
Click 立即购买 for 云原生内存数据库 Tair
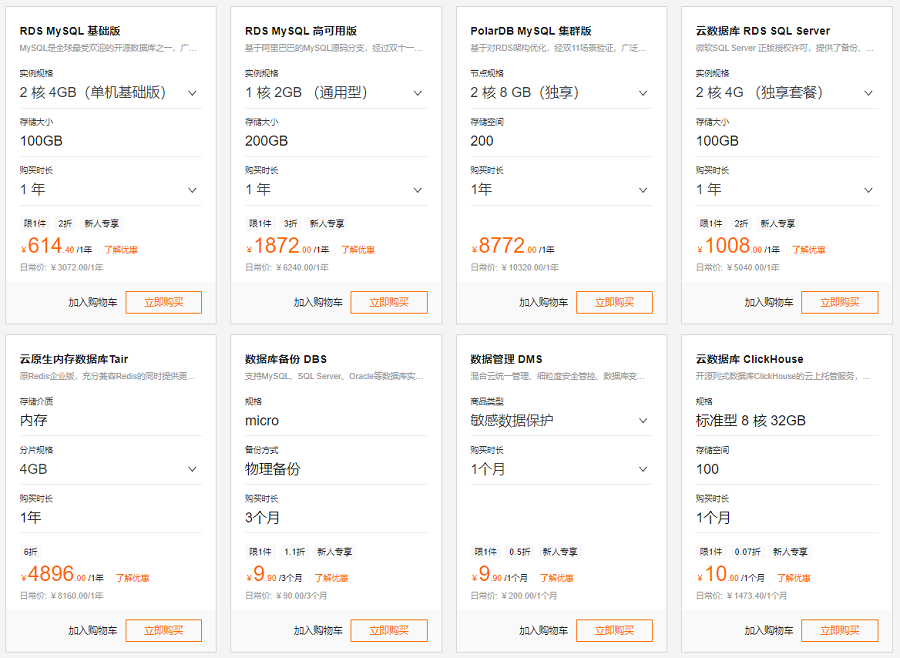click(164, 630)
